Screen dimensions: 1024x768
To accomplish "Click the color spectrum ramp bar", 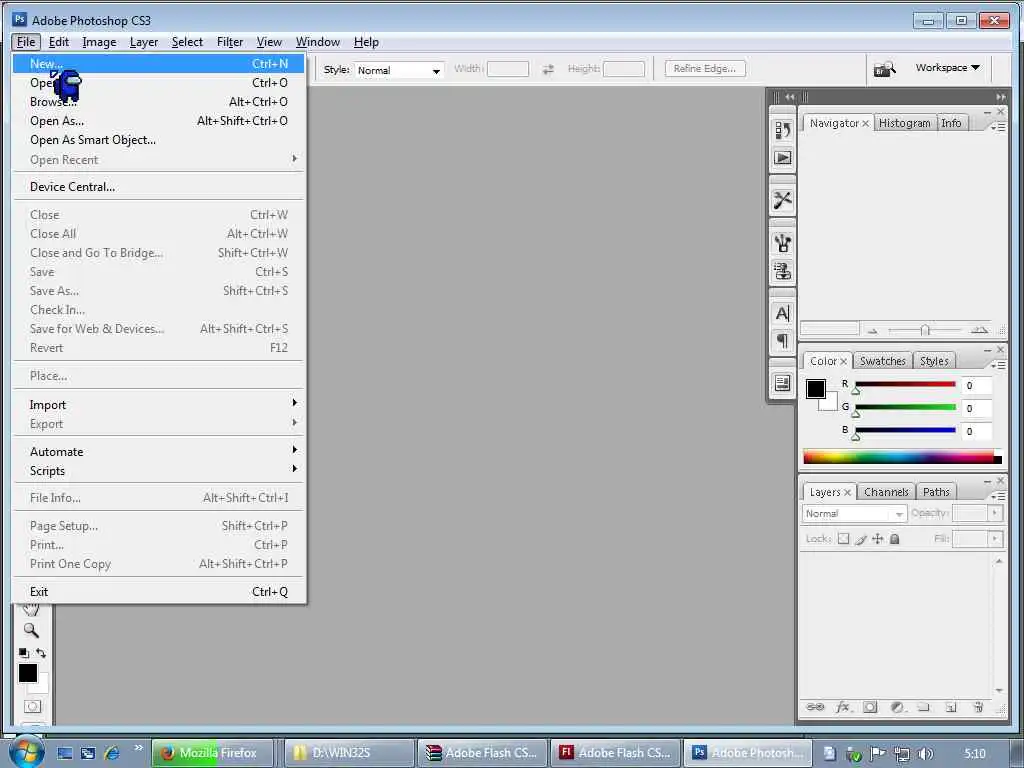I will pos(902,457).
